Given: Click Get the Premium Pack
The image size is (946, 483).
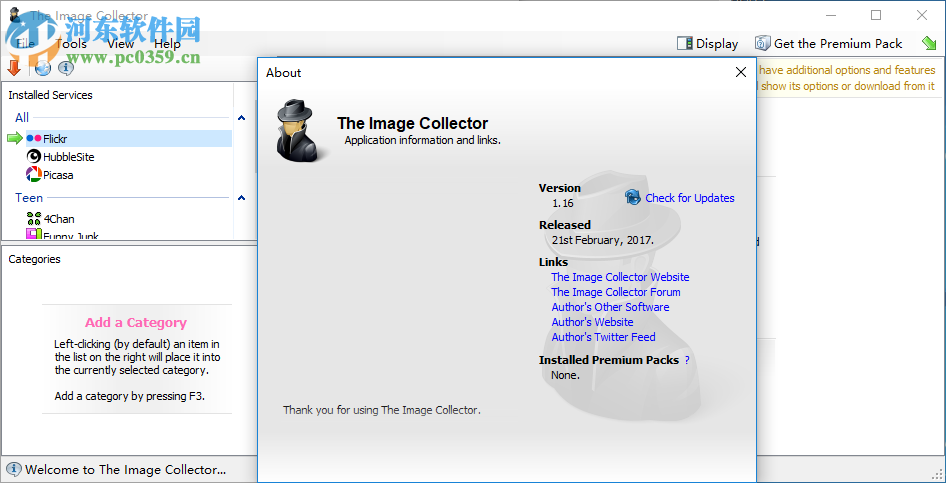Looking at the screenshot, I should pos(838,43).
